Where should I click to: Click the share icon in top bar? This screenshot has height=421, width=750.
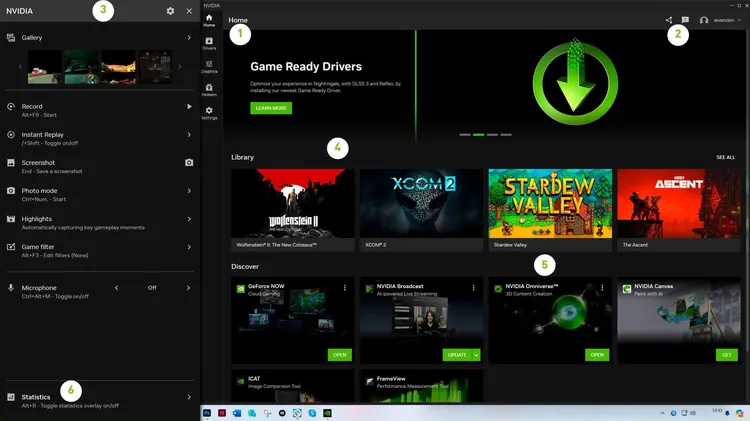click(669, 20)
